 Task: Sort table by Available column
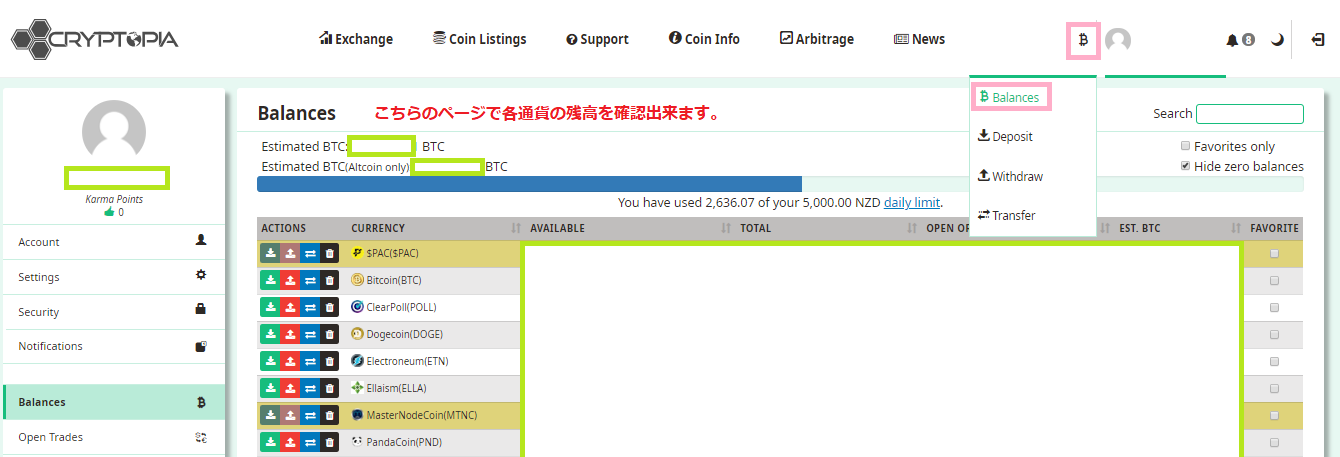point(630,229)
